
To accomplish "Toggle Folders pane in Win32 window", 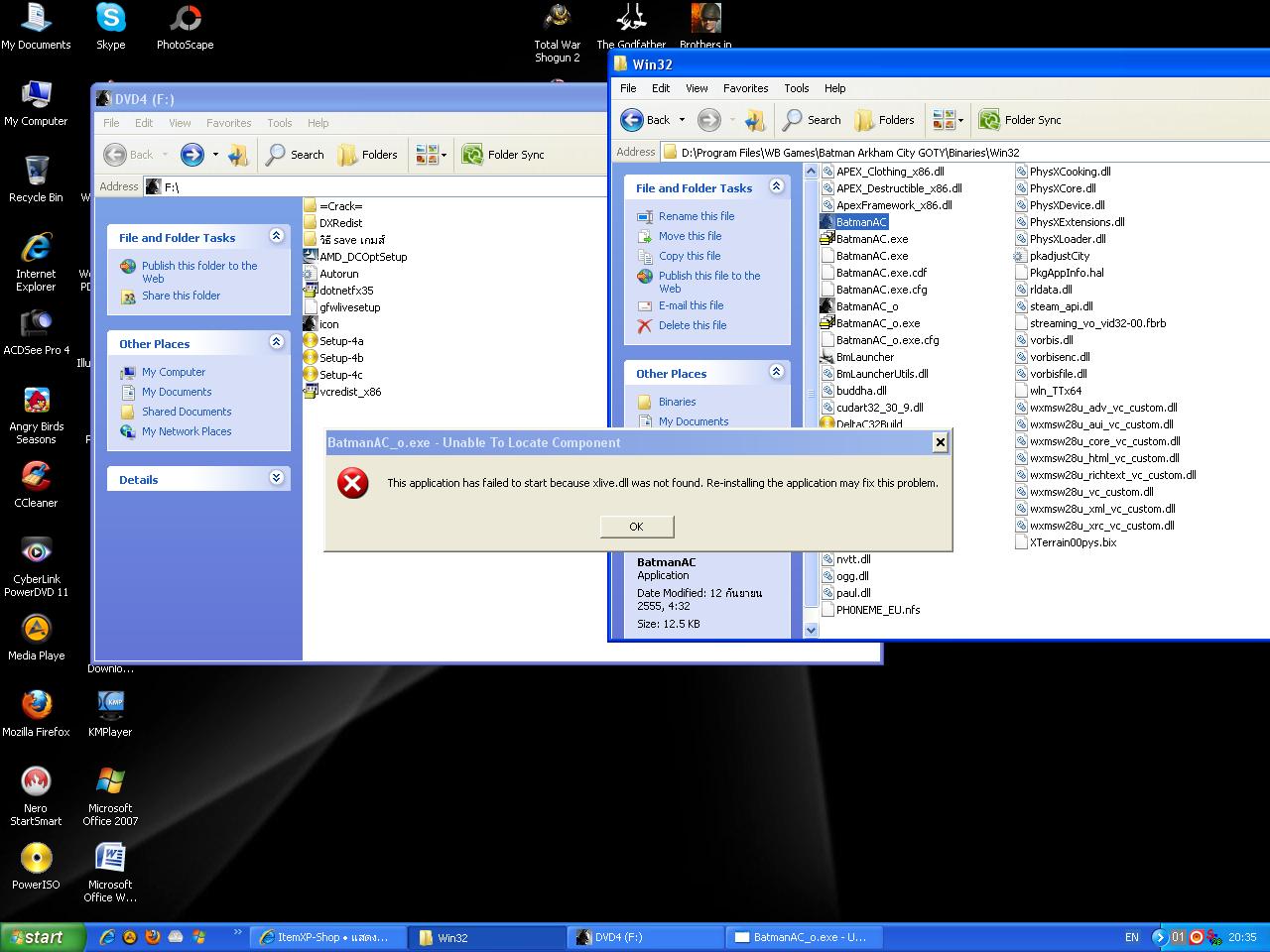I will point(885,120).
